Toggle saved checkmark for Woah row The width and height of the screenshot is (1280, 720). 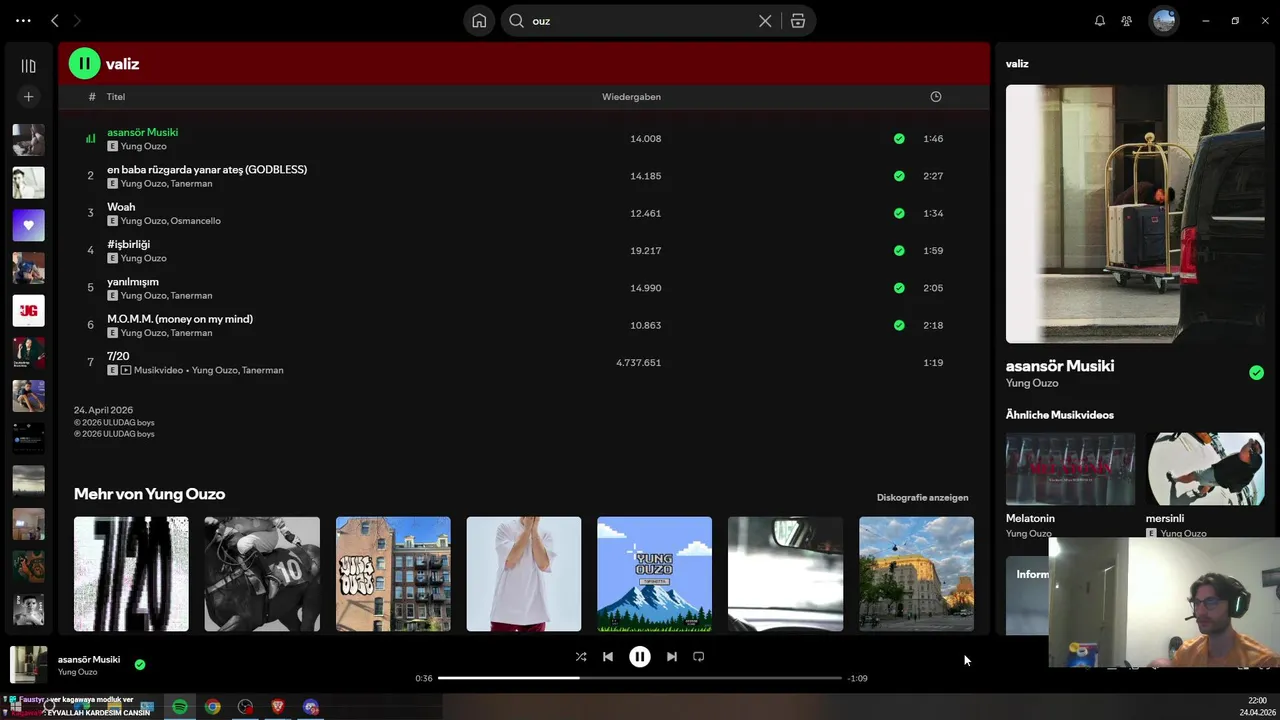click(899, 213)
